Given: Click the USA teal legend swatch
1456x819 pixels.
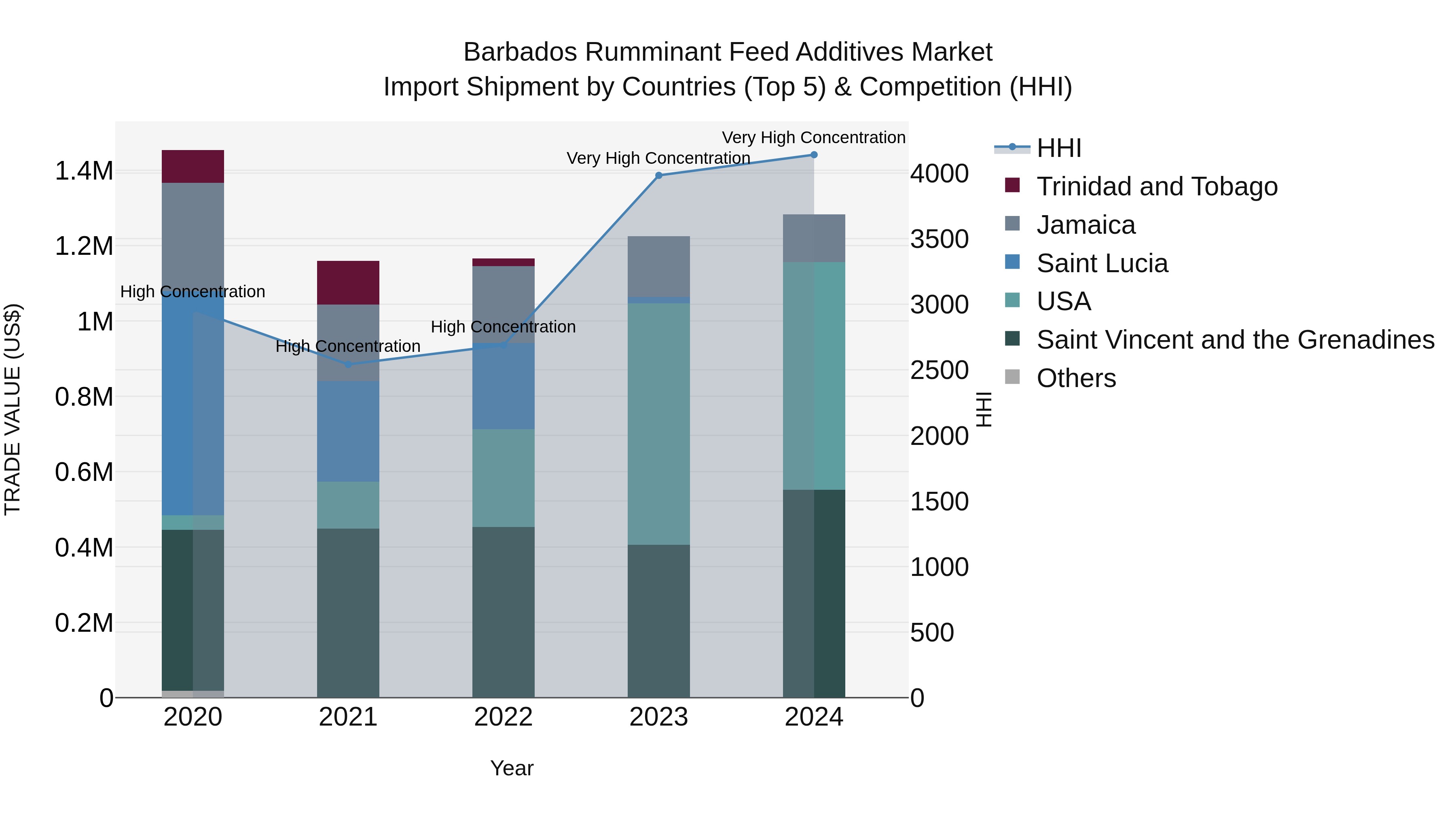Looking at the screenshot, I should (x=1012, y=300).
